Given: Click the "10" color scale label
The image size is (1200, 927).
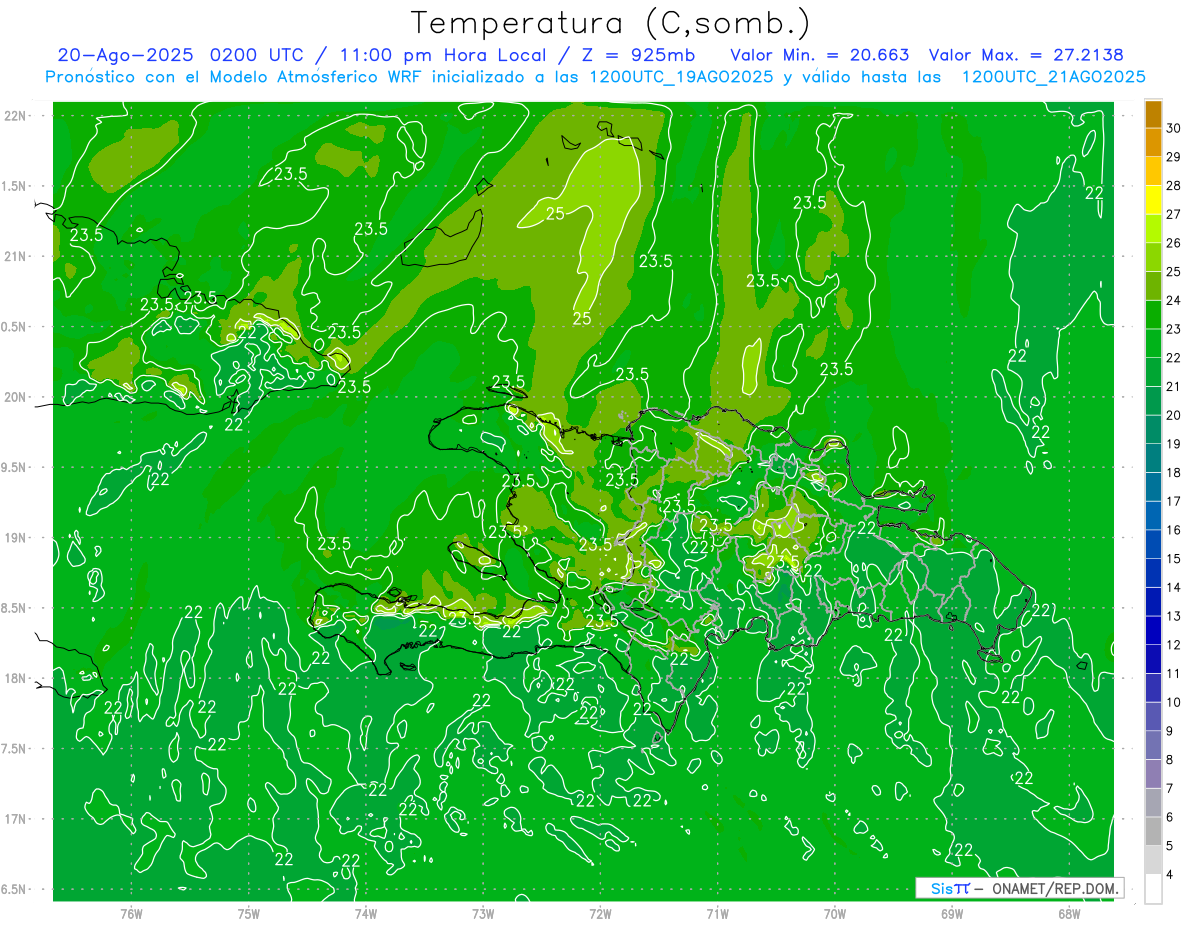Looking at the screenshot, I should 1174,702.
